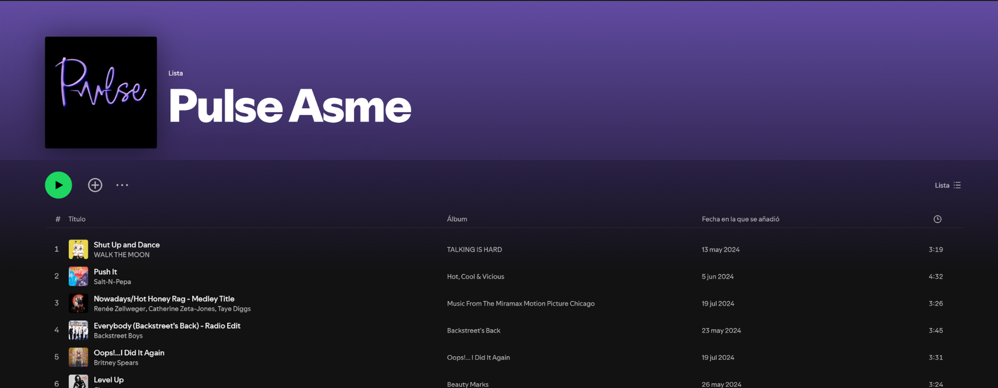The width and height of the screenshot is (998, 388).
Task: Sort tracks by duration clock icon
Action: (937, 219)
